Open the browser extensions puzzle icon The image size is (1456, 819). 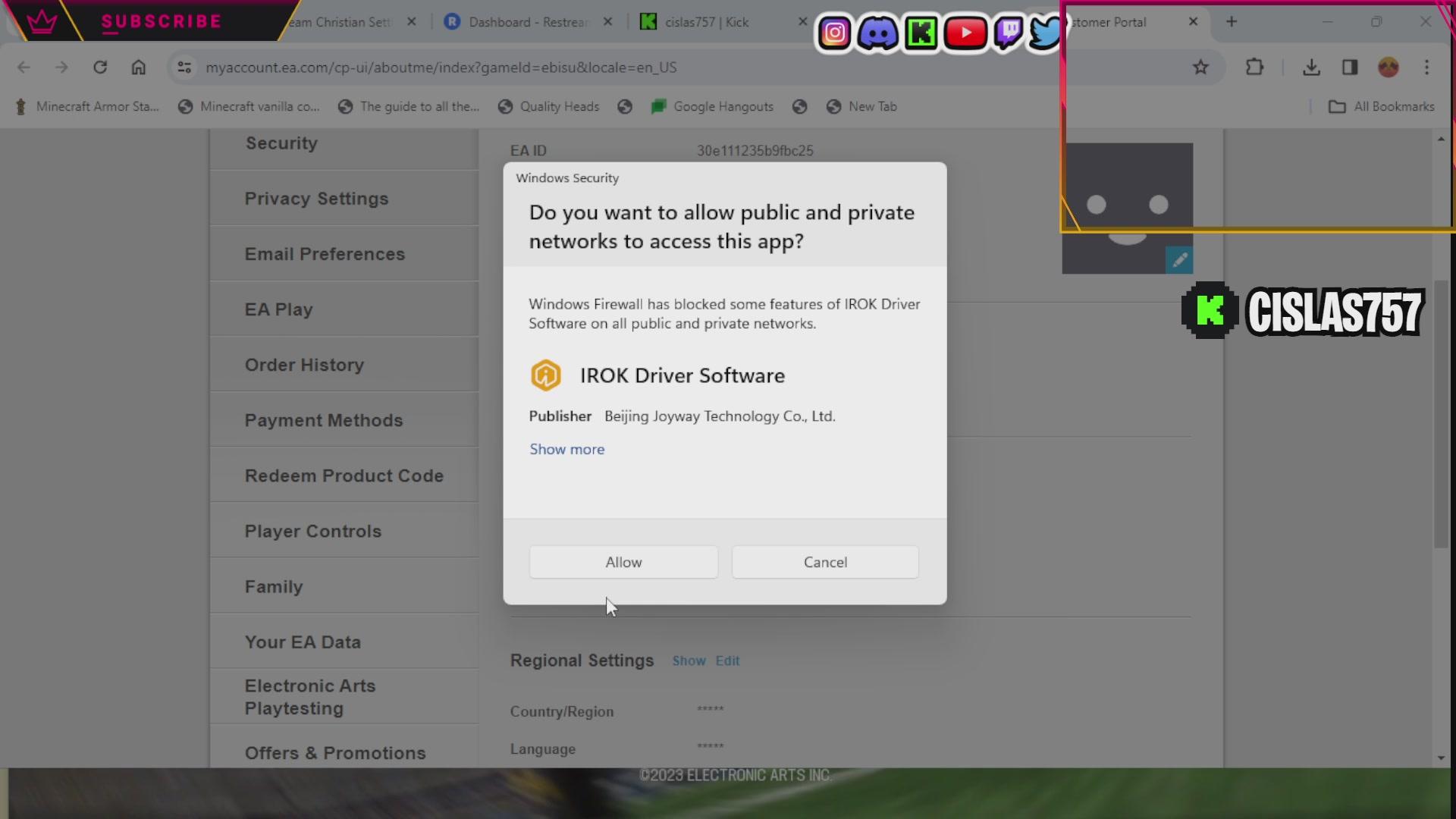tap(1254, 67)
